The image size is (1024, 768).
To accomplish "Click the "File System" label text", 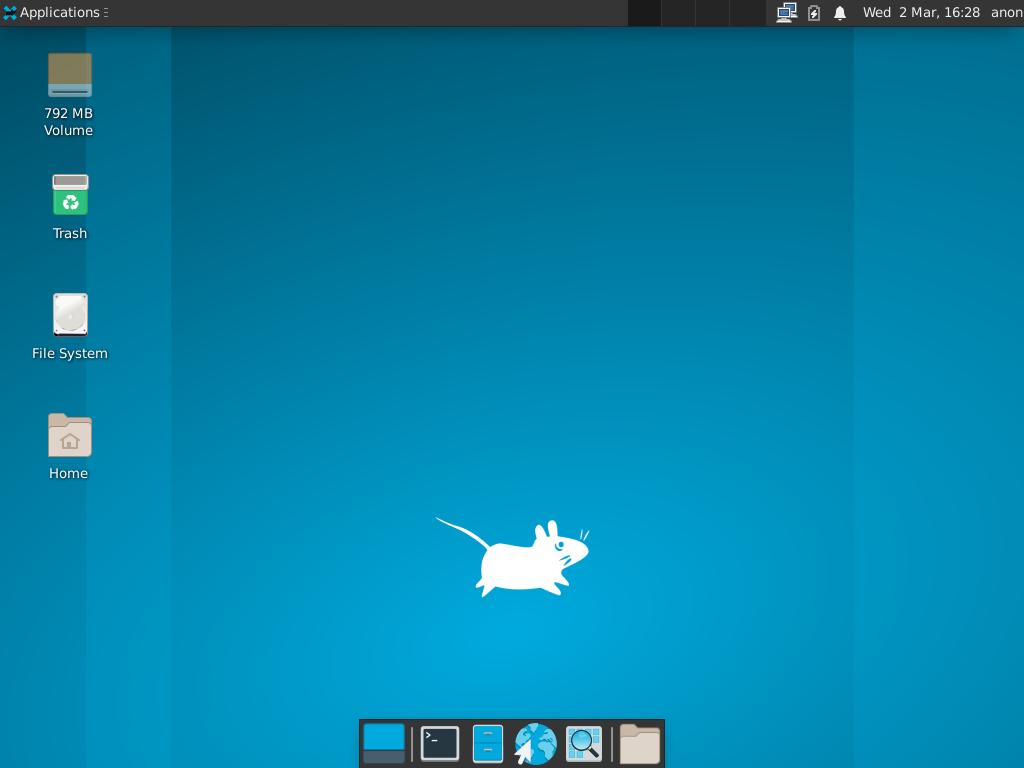I will 70,353.
